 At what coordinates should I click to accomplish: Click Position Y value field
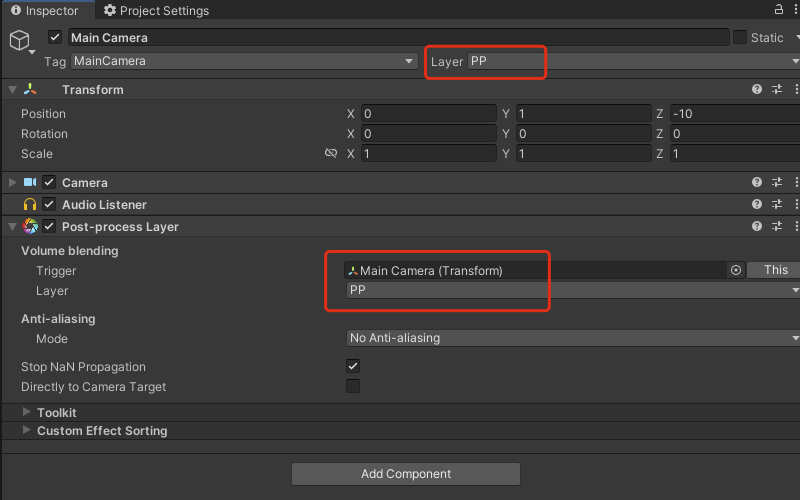pos(584,113)
